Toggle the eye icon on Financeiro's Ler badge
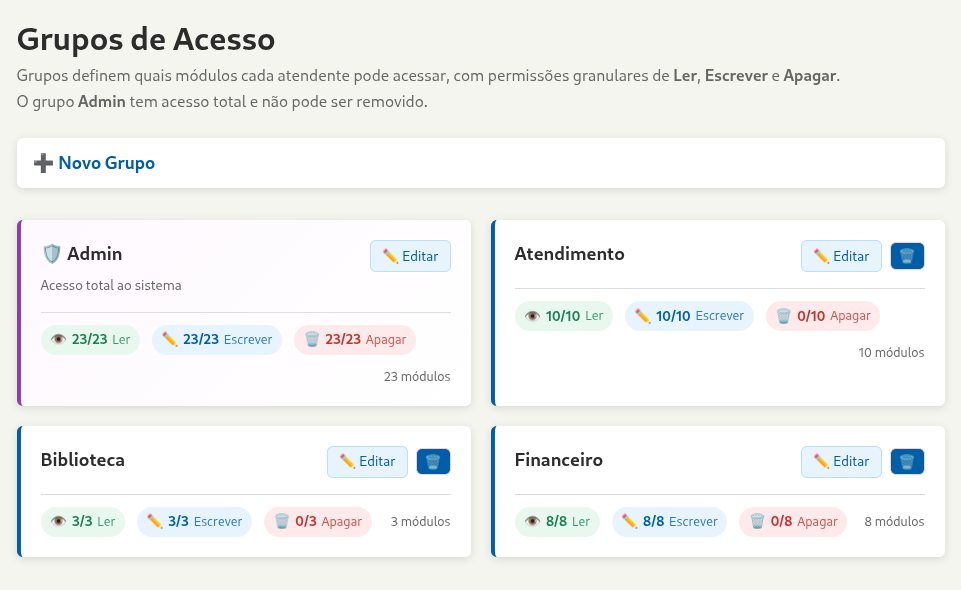961x590 pixels. [532, 521]
